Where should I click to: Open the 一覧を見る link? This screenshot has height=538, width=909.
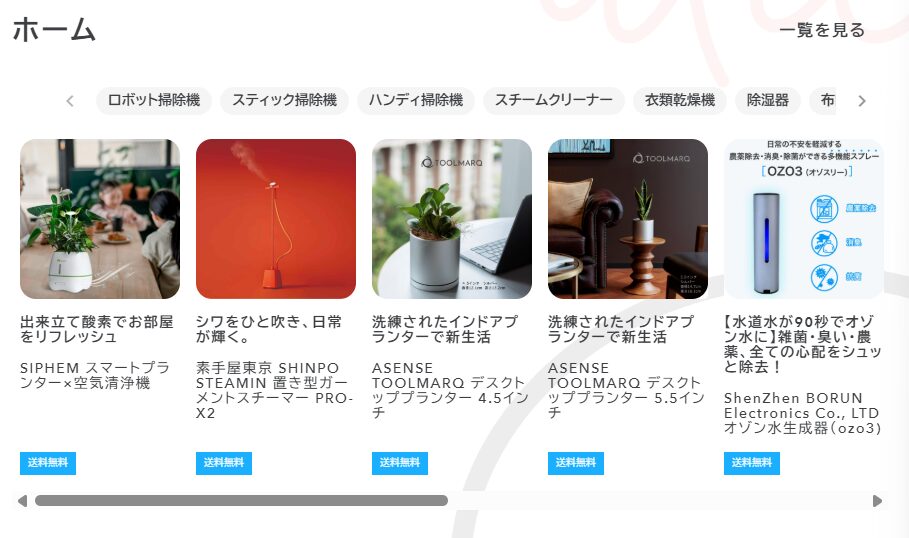(x=822, y=30)
